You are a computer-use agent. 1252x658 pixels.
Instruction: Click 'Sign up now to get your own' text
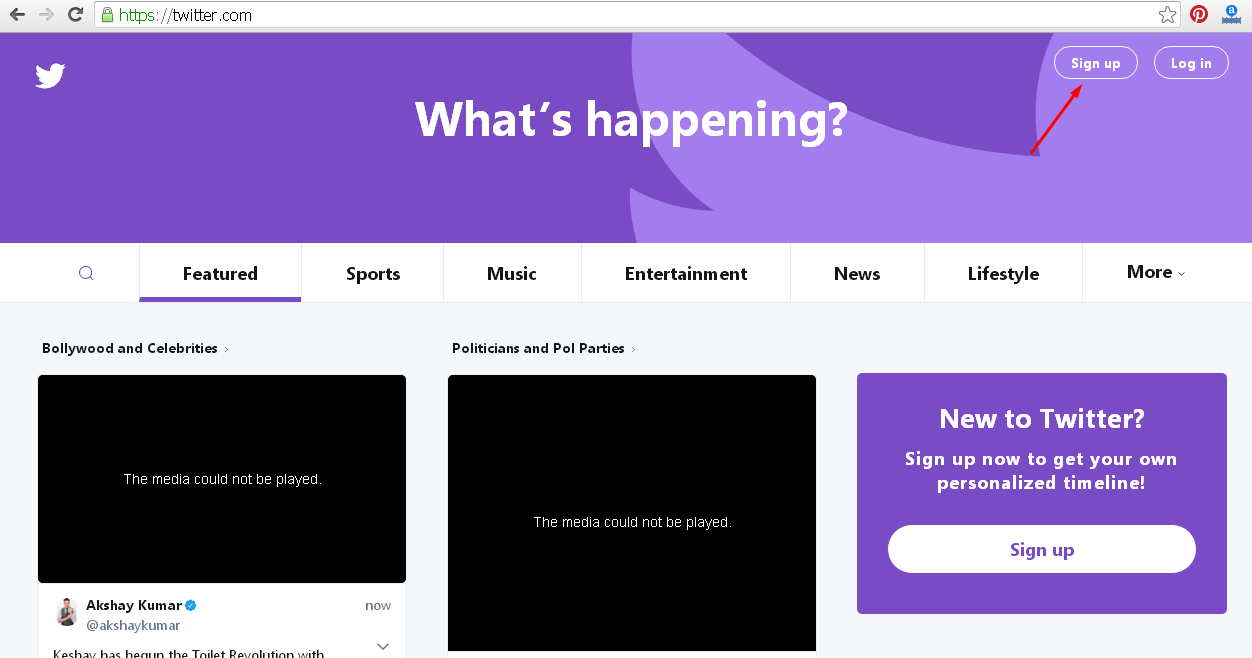click(x=1041, y=459)
